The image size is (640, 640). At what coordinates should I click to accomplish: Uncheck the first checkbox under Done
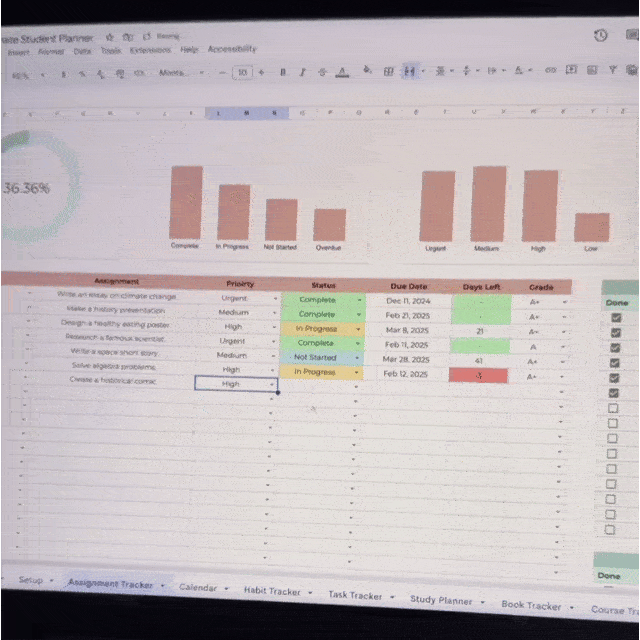[615, 318]
